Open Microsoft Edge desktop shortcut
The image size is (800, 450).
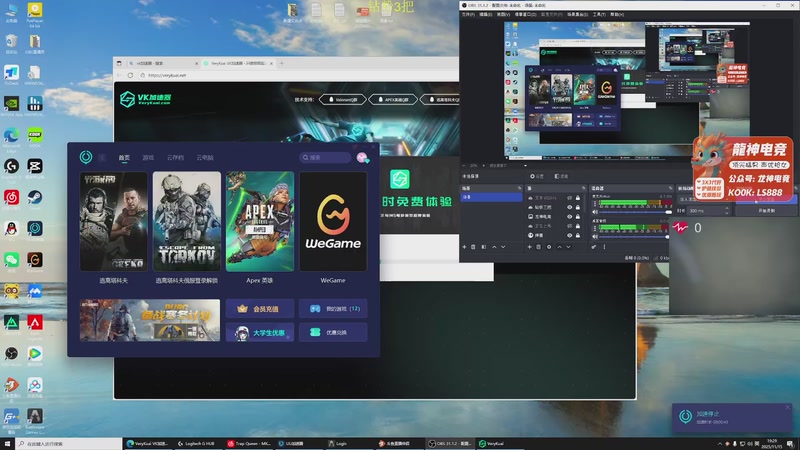11,135
